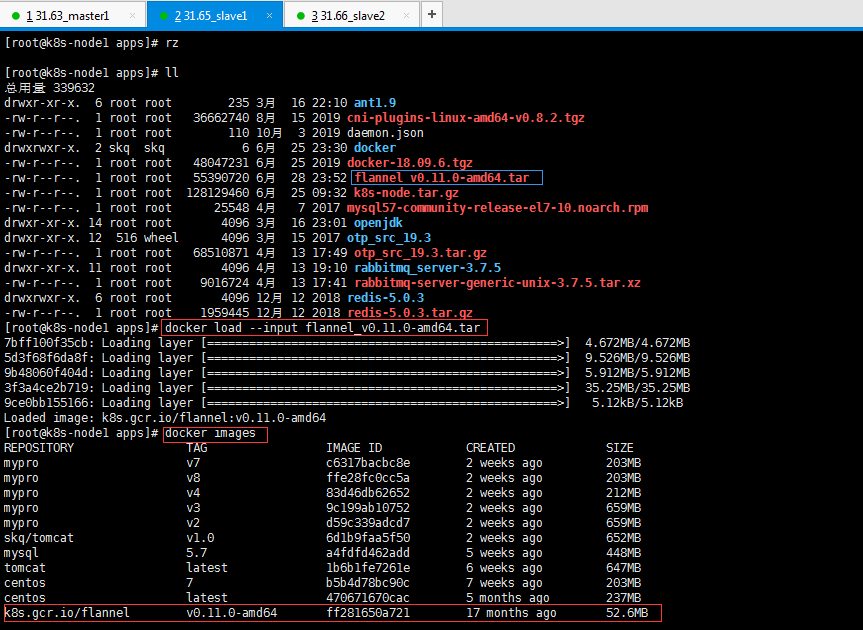Click flannel_v0.11.0-amd64.tar in file listing
This screenshot has width=863, height=630.
[442, 178]
